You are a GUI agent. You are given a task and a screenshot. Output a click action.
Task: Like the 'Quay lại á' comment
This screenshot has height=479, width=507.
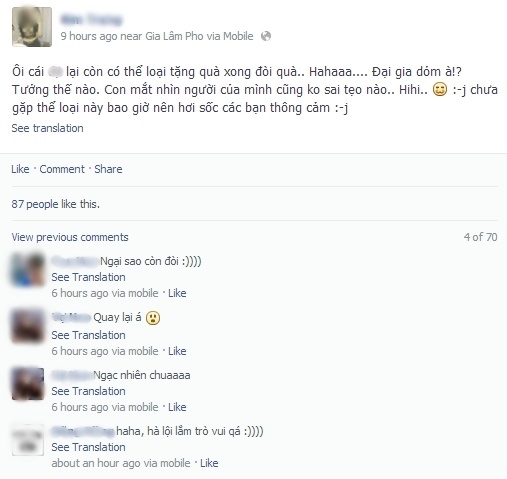pyautogui.click(x=177, y=351)
